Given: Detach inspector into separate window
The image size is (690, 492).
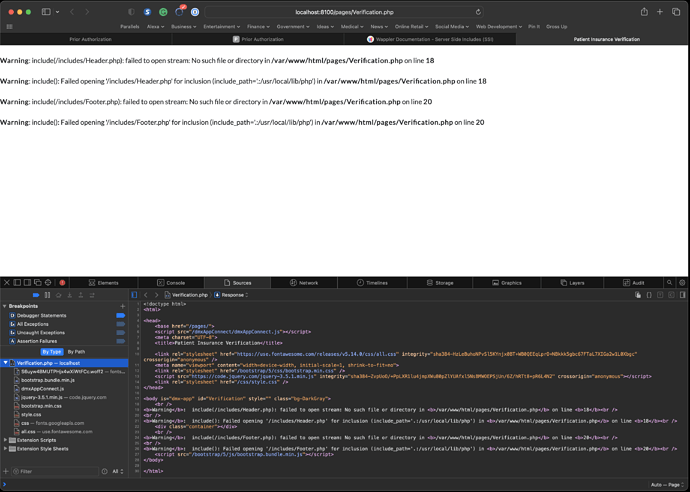Looking at the screenshot, I should click(x=38, y=283).
